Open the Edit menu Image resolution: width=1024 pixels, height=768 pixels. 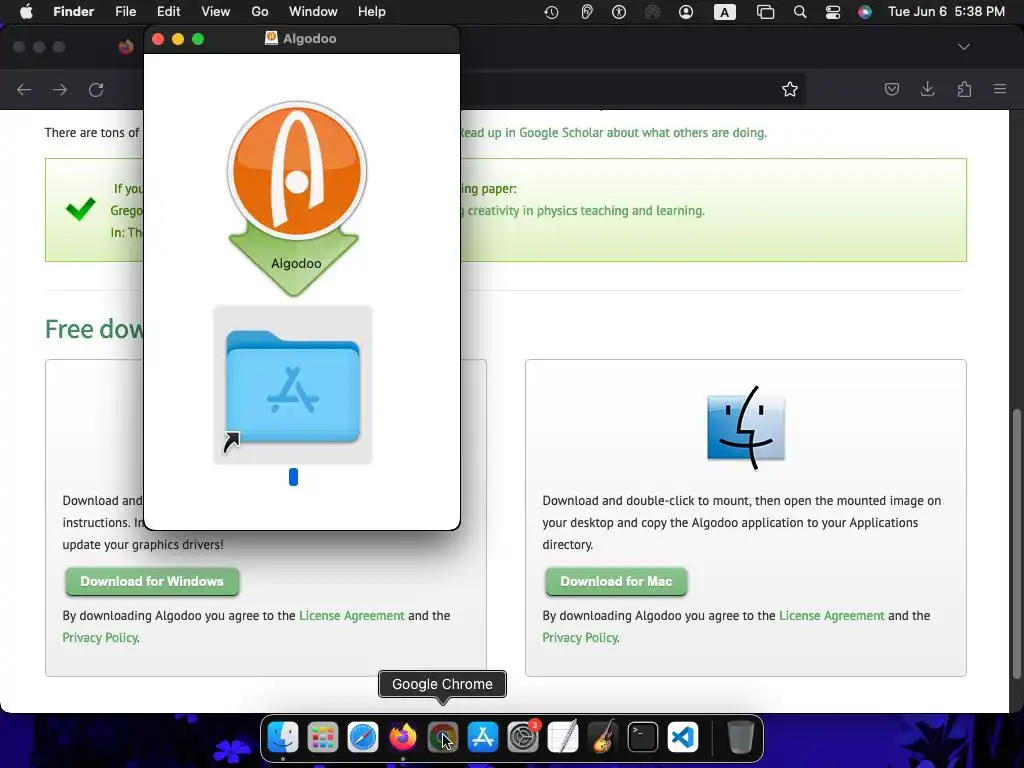[168, 12]
